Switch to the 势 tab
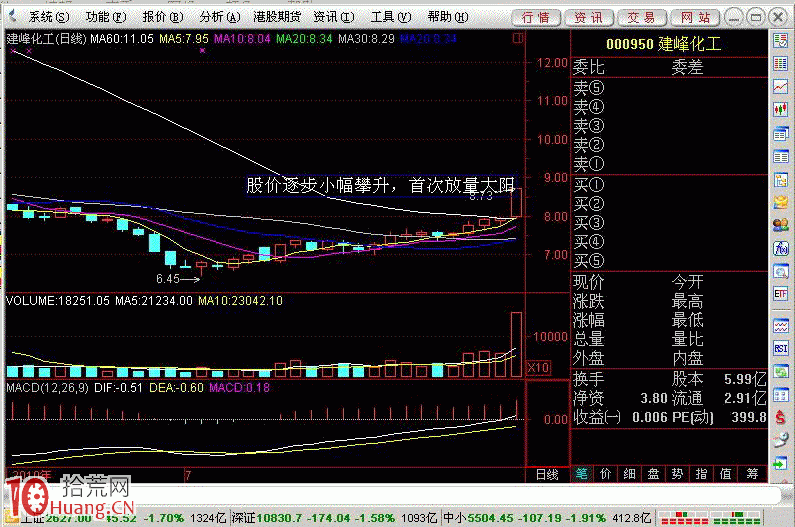 click(x=677, y=474)
